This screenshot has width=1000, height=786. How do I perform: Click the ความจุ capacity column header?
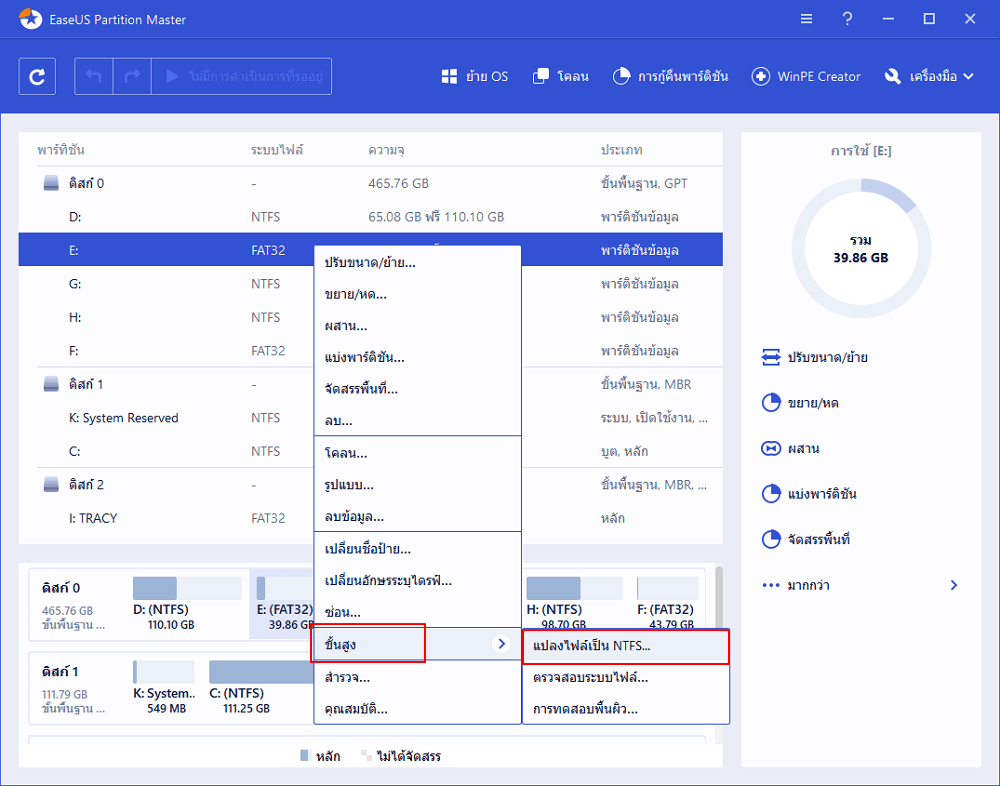click(386, 150)
